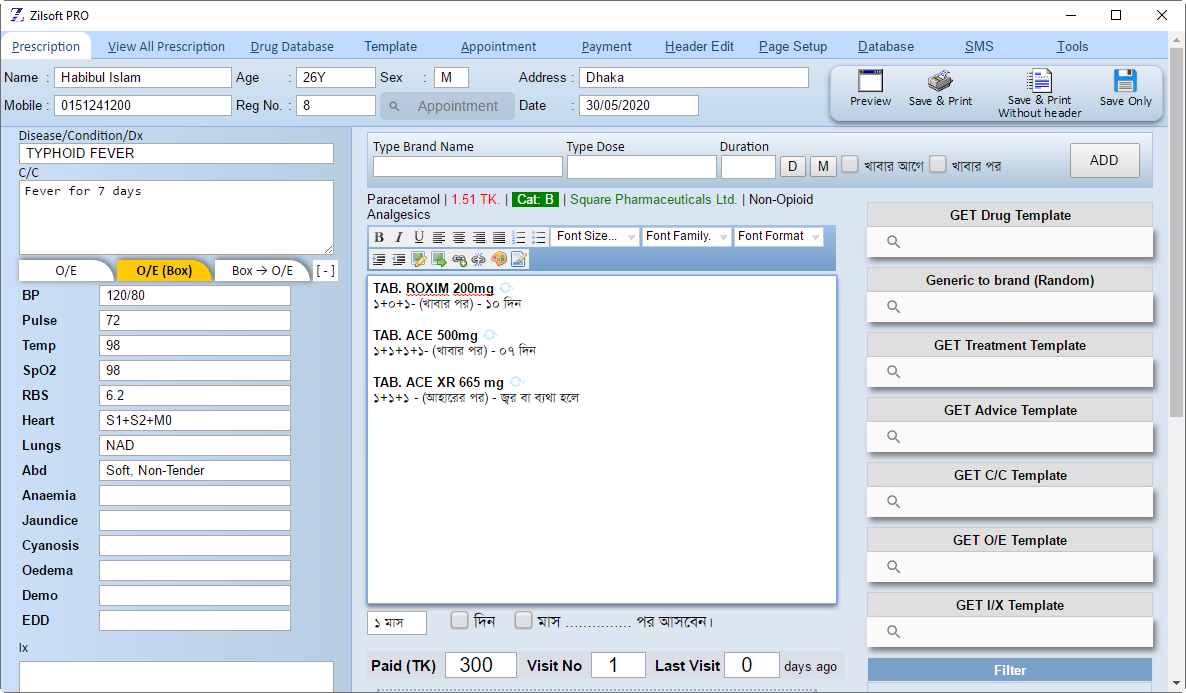Image resolution: width=1186 pixels, height=693 pixels.
Task: Refresh icon next to TAB. ACE XR 665 mg
Action: tap(516, 382)
